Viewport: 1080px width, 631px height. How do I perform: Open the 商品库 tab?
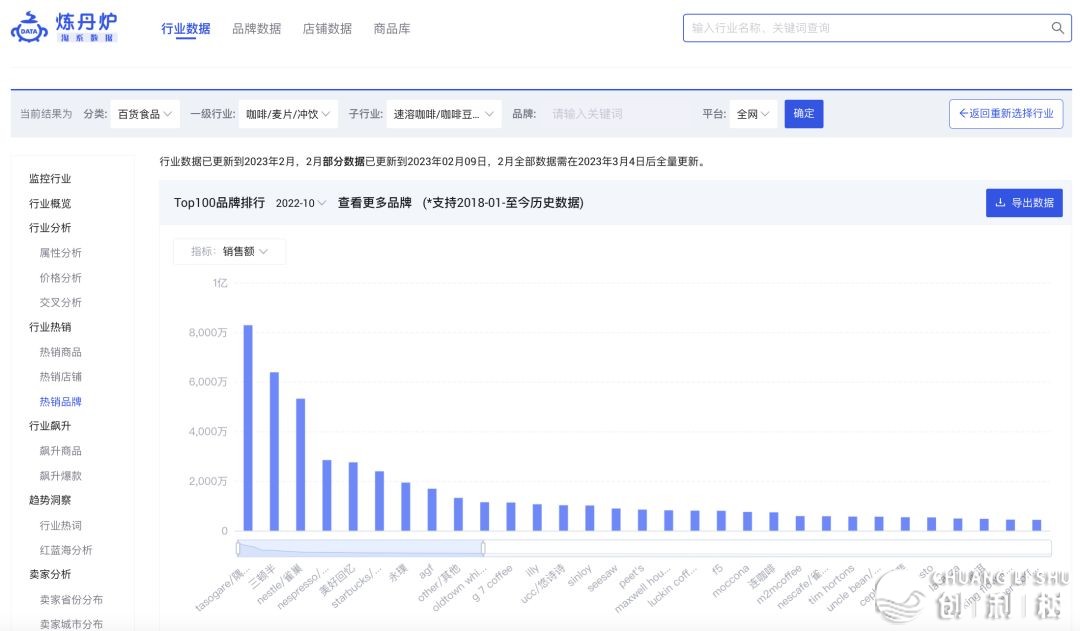point(391,29)
